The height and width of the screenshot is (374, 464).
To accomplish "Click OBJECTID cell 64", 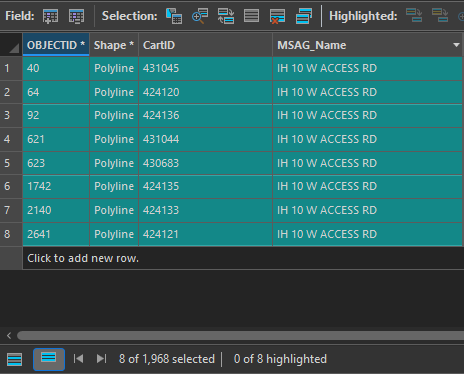I will coord(56,92).
